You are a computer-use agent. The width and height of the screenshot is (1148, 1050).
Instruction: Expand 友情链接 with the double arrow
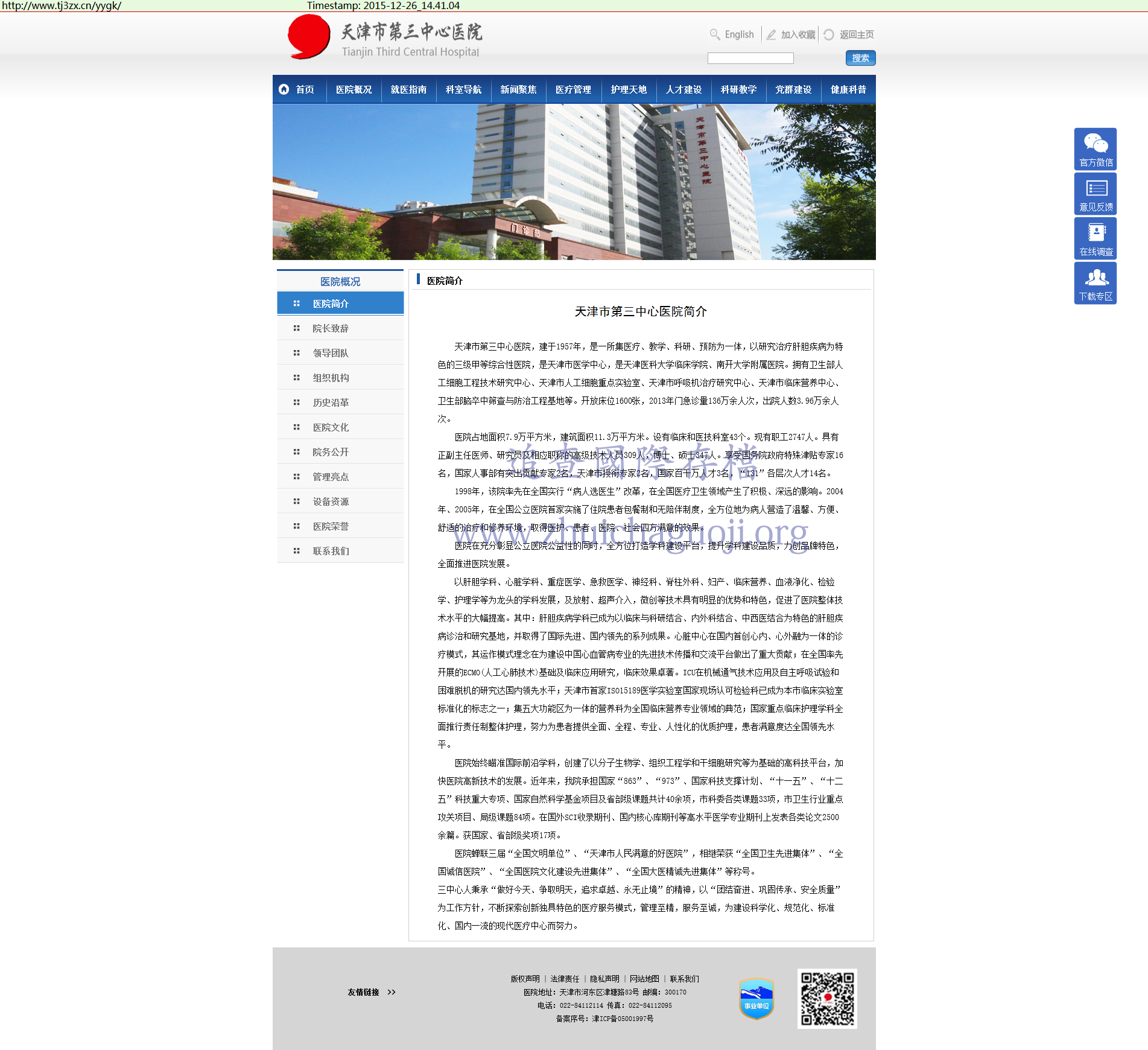[392, 992]
